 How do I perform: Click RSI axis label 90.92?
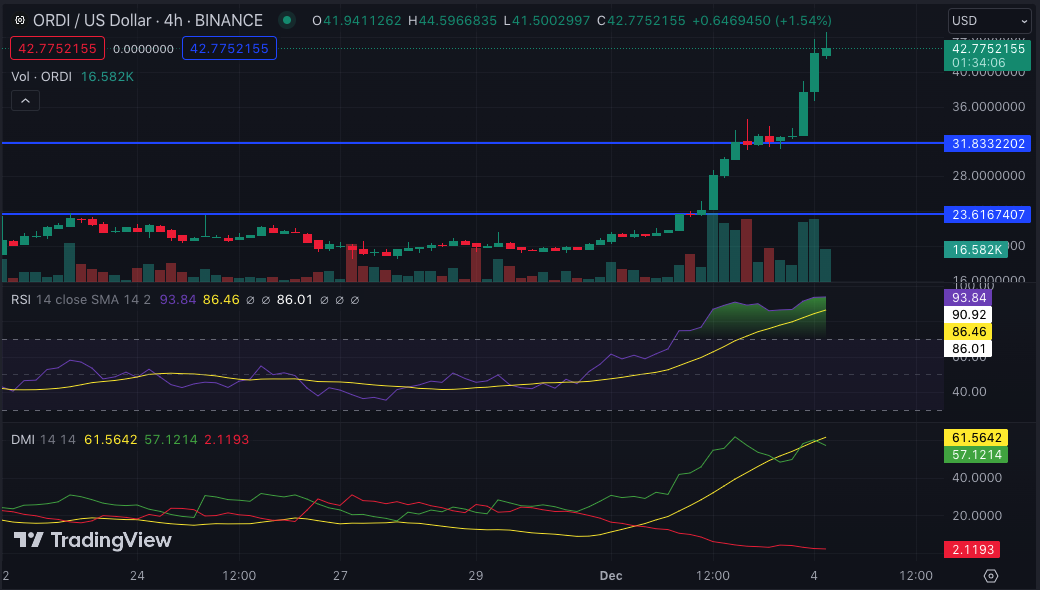click(968, 314)
